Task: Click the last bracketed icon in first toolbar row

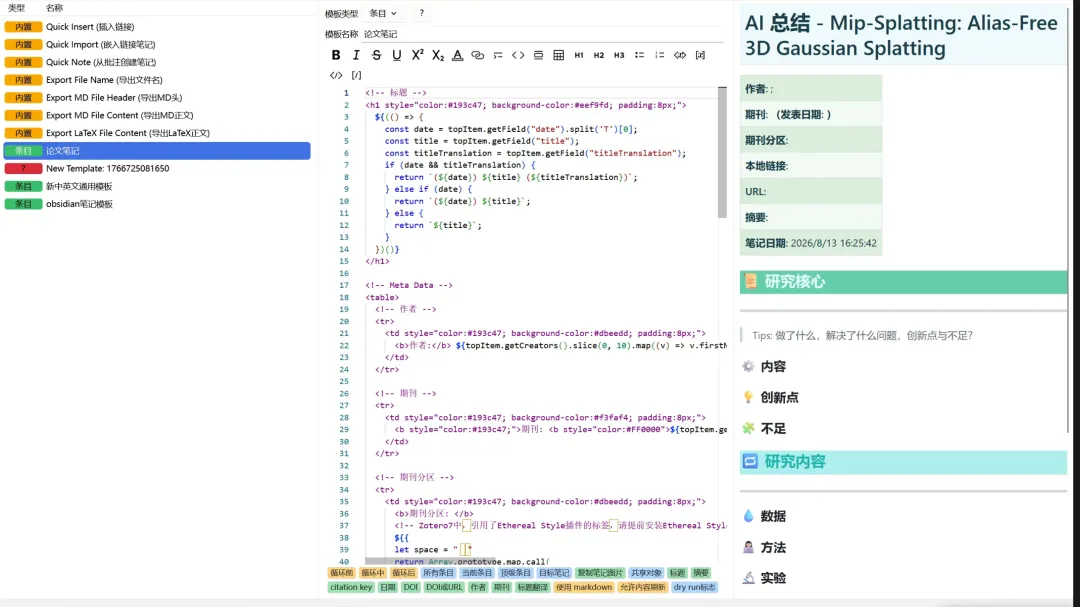Action: 700,55
